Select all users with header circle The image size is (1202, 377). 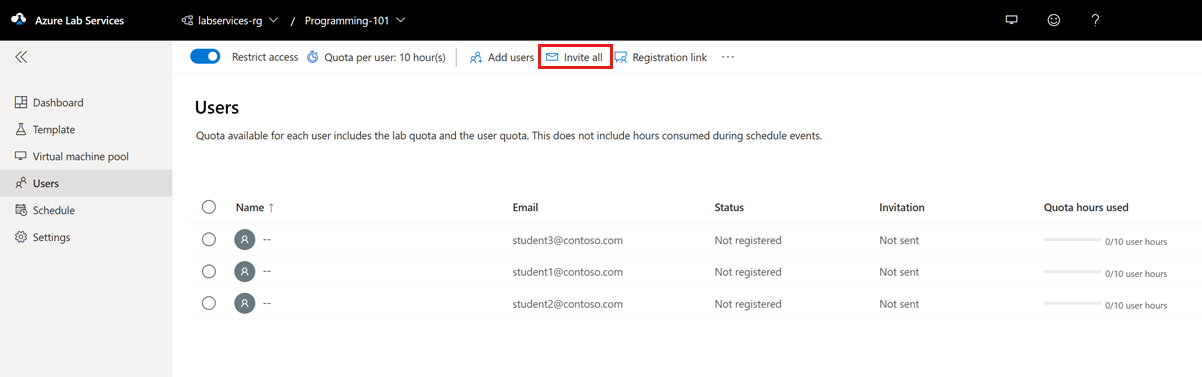[209, 207]
